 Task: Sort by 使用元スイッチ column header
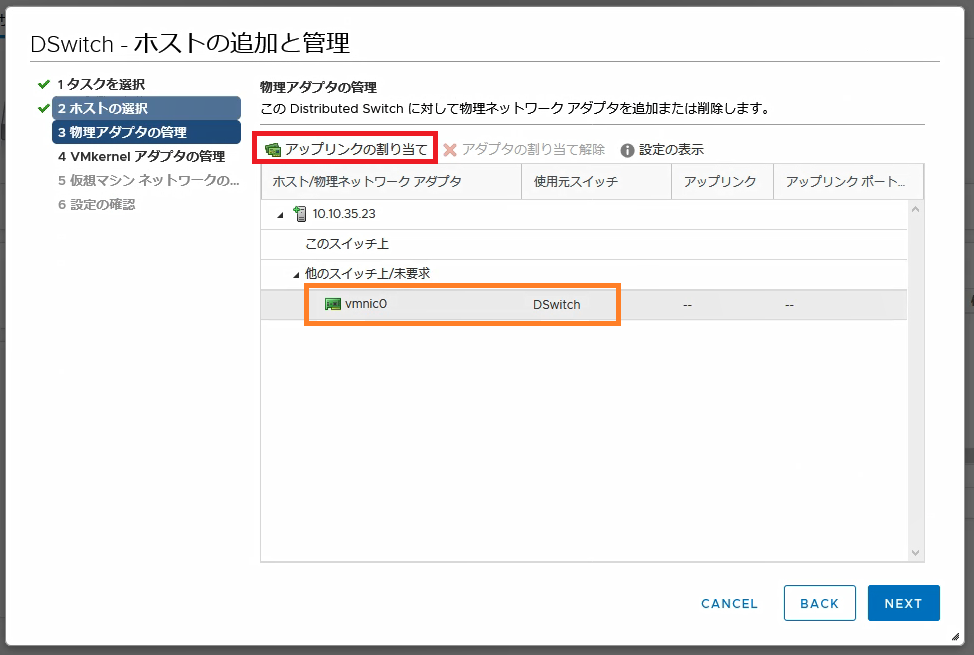596,181
